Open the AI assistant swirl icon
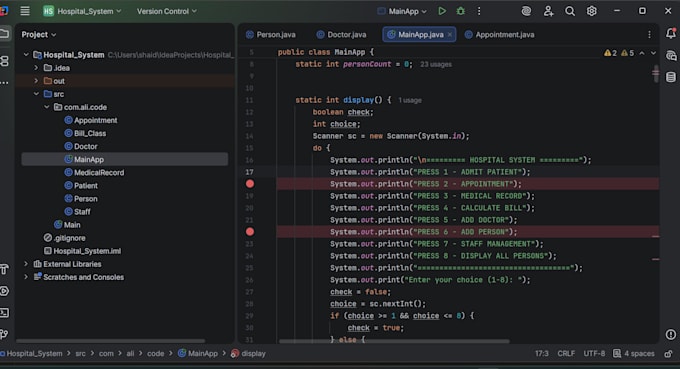The image size is (680, 369). coord(526,11)
